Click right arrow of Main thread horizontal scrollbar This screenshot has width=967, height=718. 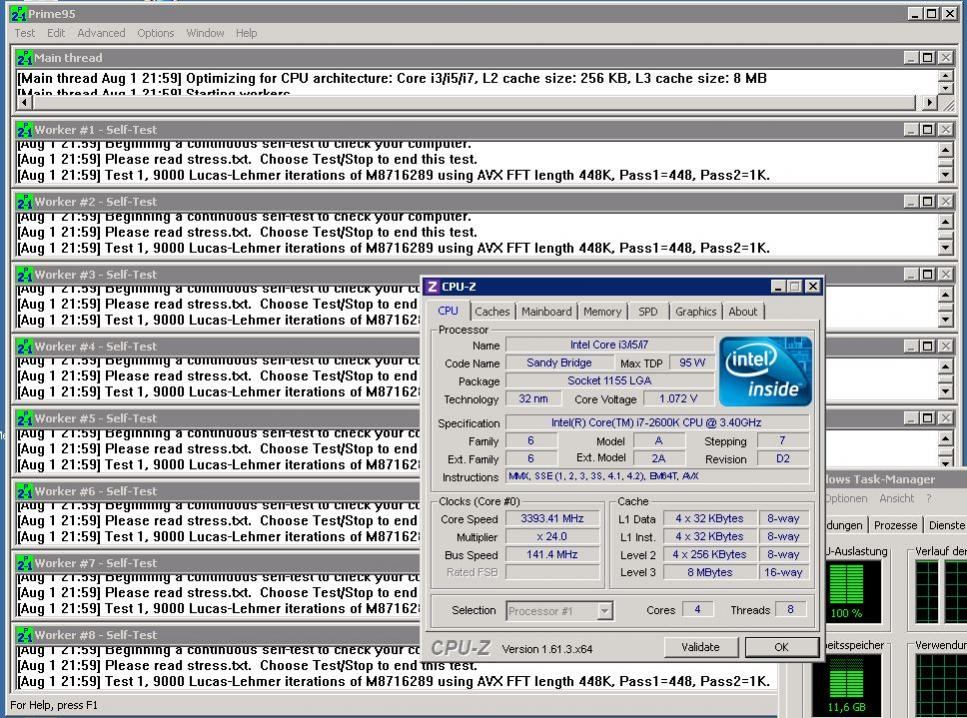pos(930,102)
